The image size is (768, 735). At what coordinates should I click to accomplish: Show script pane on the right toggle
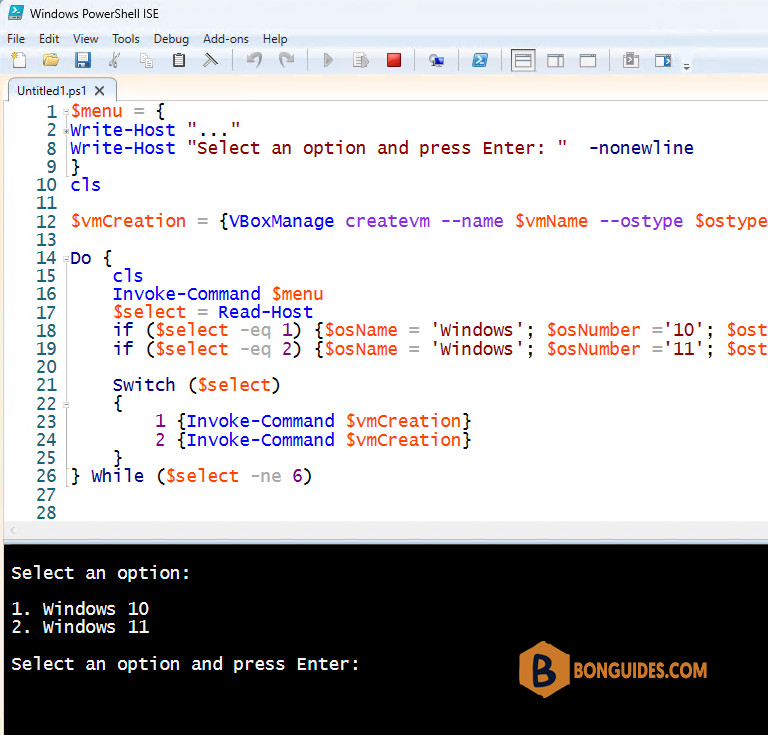point(555,61)
